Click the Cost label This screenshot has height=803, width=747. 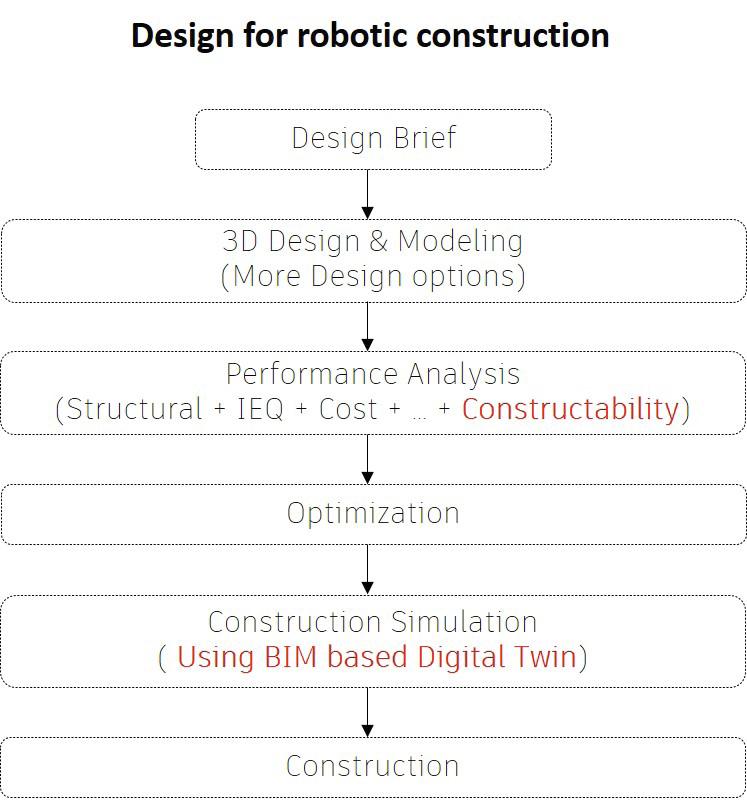point(348,409)
